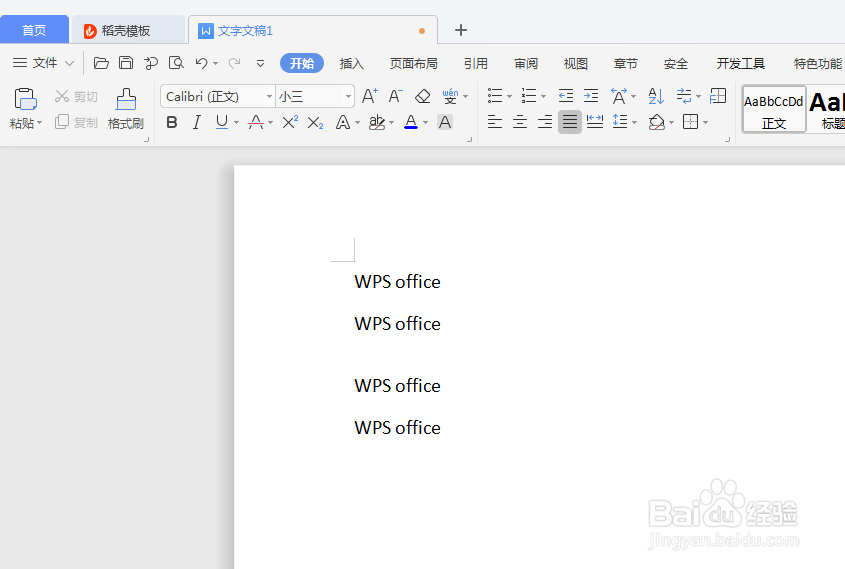Click the Open file folder icon
Viewport: 845px width, 569px height.
pos(101,63)
